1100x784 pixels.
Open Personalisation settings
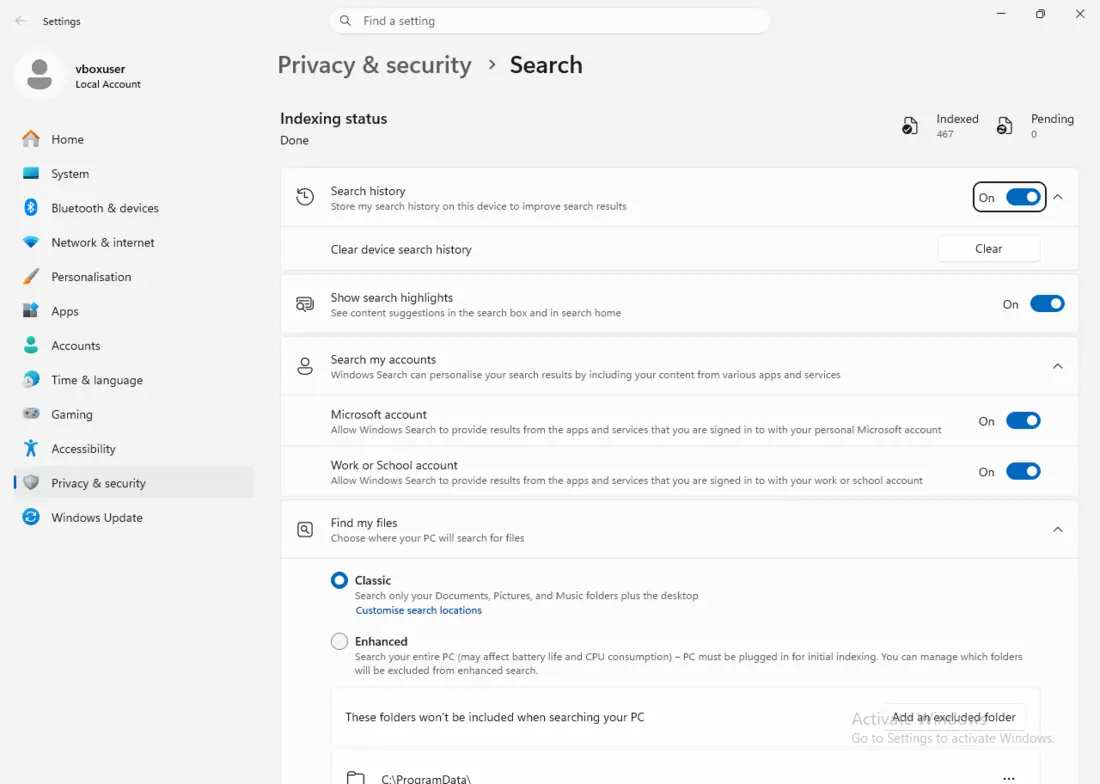click(x=133, y=276)
